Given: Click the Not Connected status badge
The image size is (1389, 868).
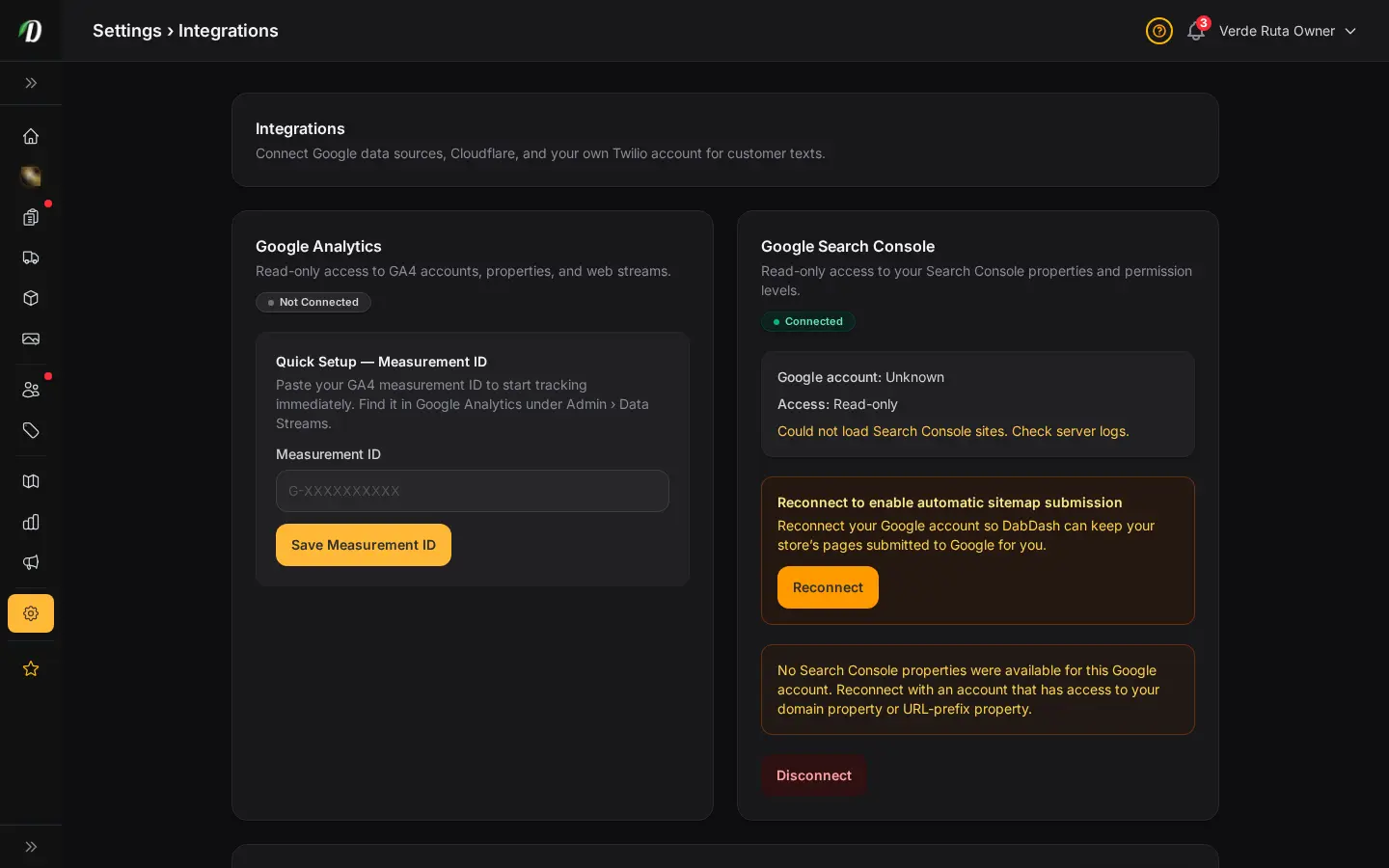Looking at the screenshot, I should (x=313, y=302).
